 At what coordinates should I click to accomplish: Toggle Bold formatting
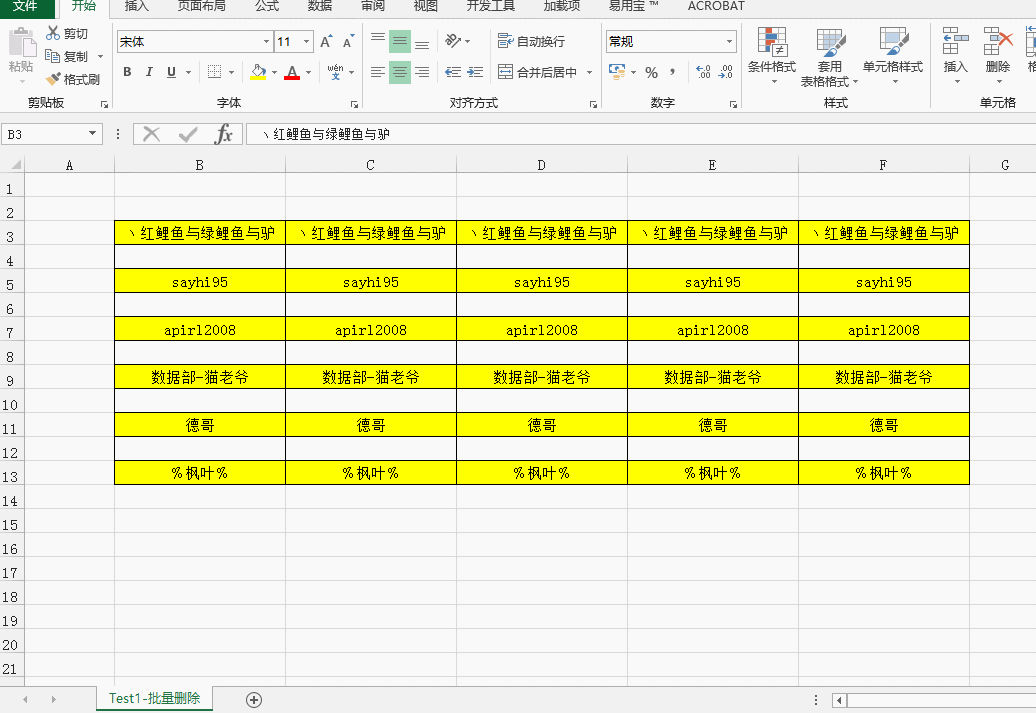tap(127, 72)
